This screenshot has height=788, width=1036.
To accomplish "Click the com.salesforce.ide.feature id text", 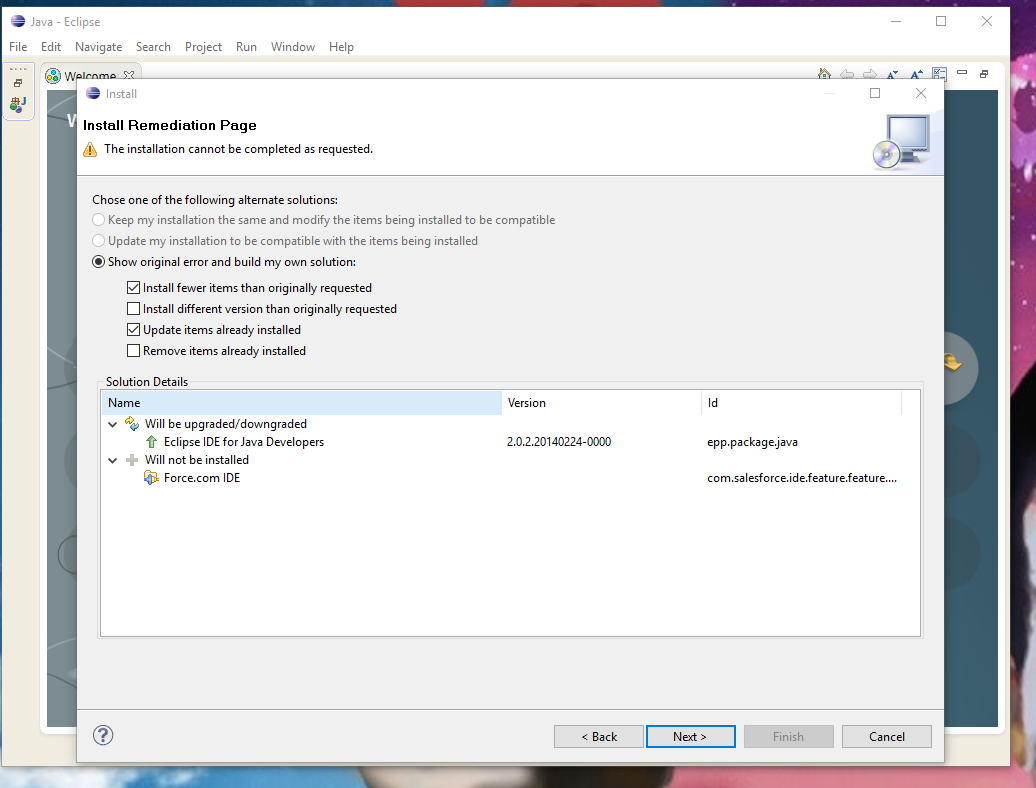I will tap(802, 478).
